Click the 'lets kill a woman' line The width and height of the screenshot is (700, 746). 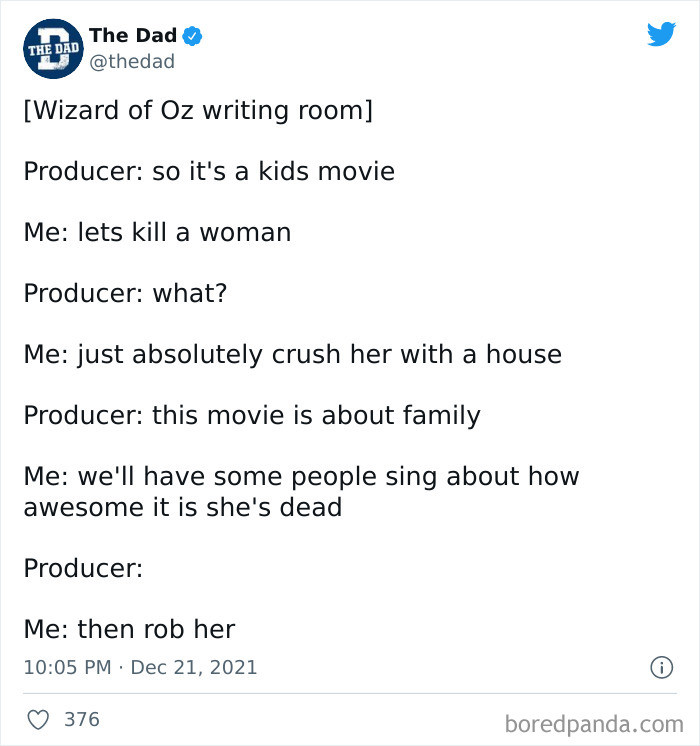coord(158,232)
